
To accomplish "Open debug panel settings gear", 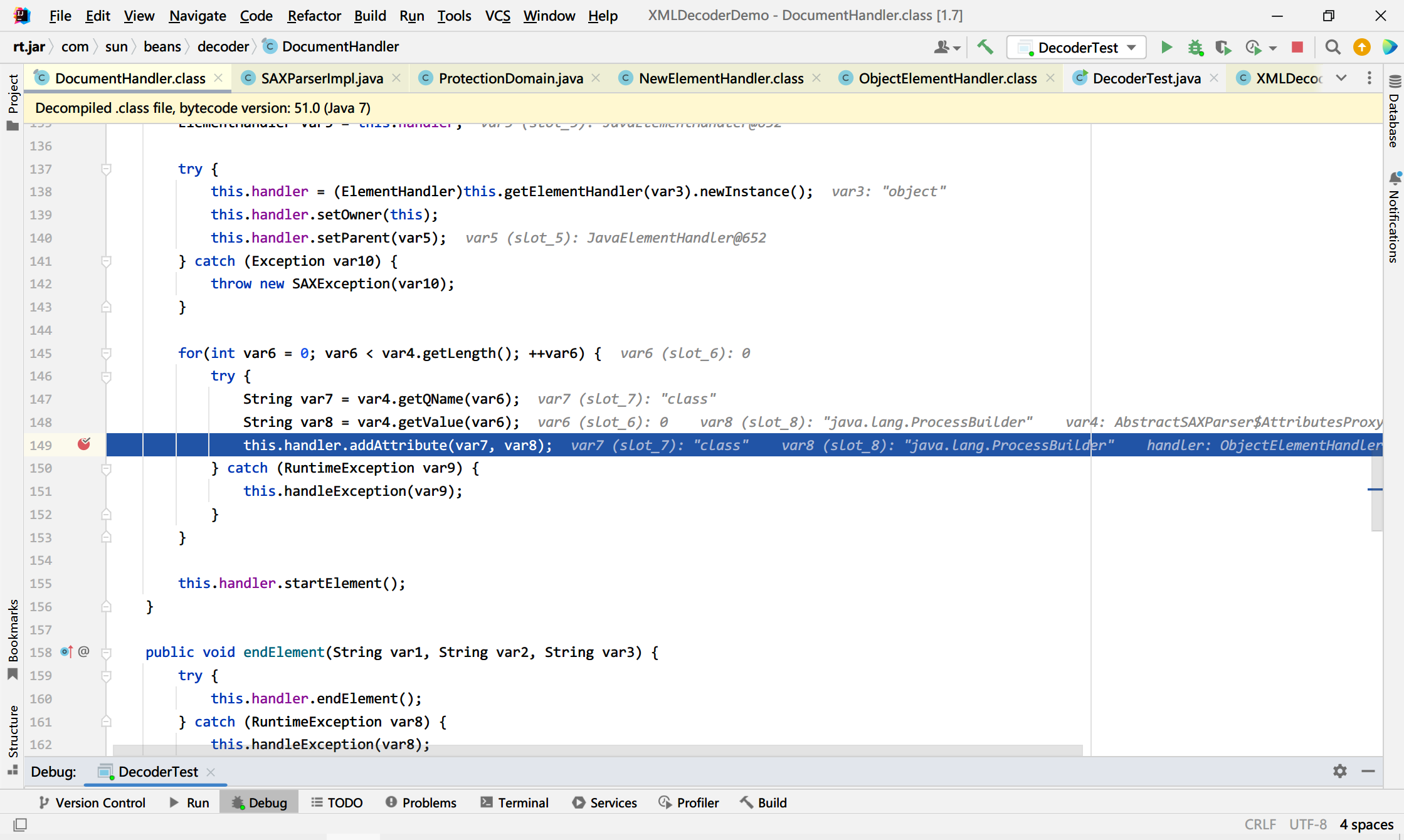I will point(1339,771).
